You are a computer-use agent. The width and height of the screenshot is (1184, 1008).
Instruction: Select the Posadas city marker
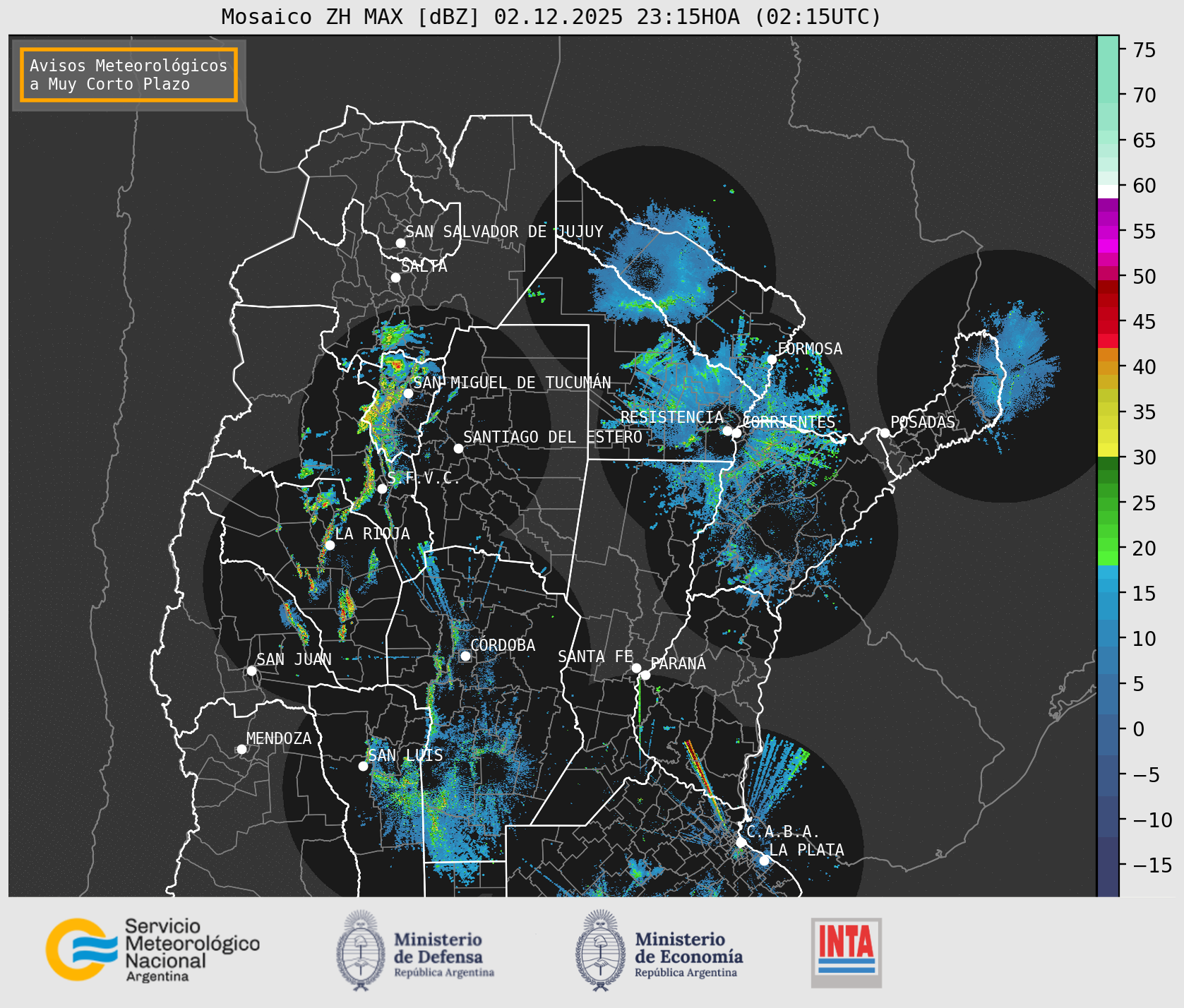885,433
